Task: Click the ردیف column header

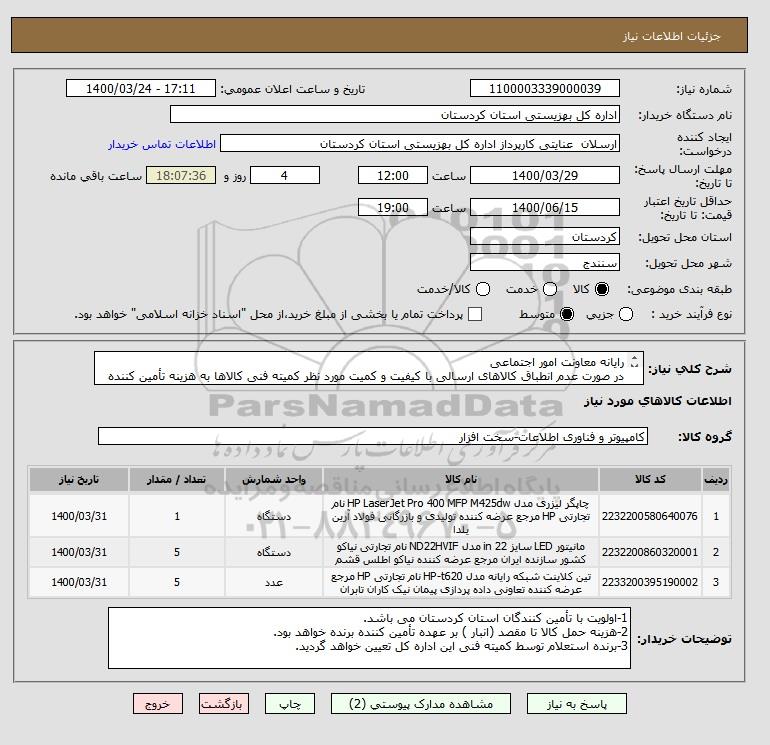Action: pos(716,479)
